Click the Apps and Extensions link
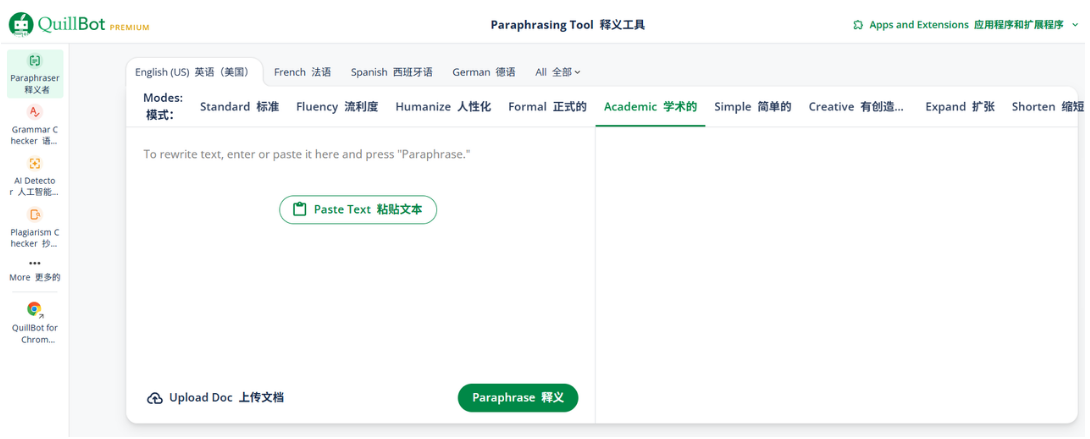The image size is (1090, 439). pos(966,25)
